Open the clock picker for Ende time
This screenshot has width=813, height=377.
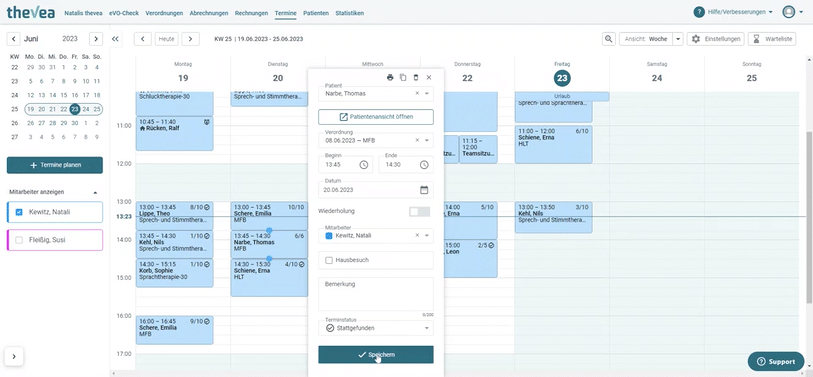424,164
